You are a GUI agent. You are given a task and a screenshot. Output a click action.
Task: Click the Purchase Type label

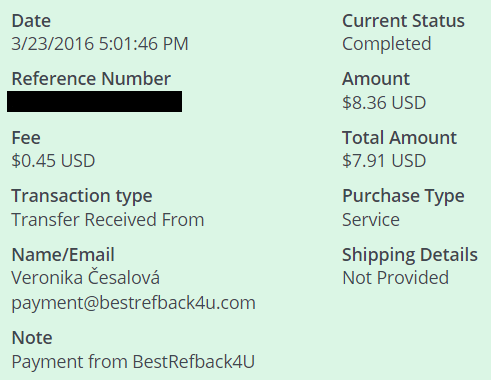click(403, 196)
